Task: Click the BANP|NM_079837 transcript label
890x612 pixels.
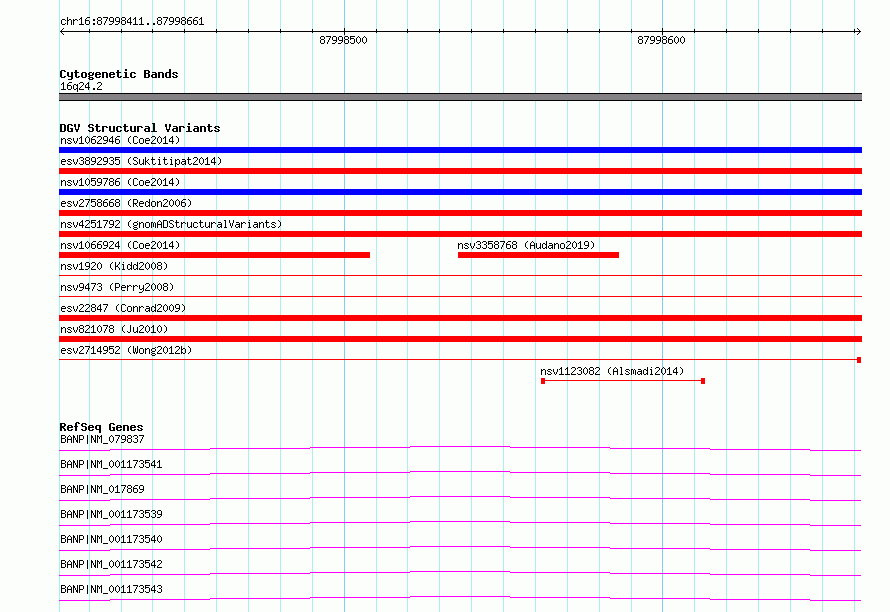Action: coord(102,439)
